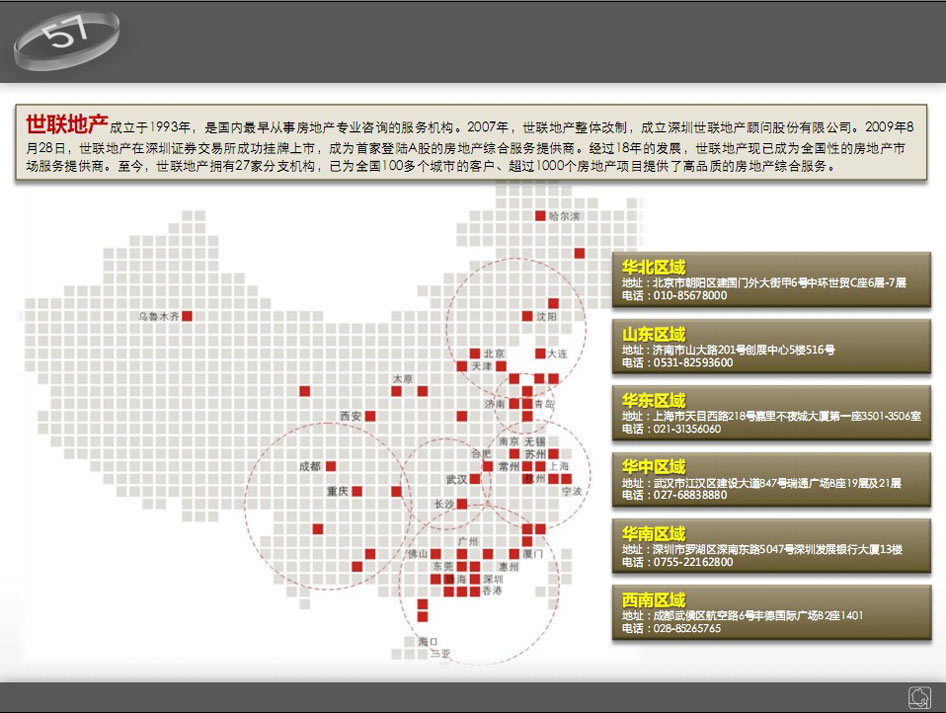Click the 无锡 city label
The height and width of the screenshot is (713, 946).
click(535, 442)
